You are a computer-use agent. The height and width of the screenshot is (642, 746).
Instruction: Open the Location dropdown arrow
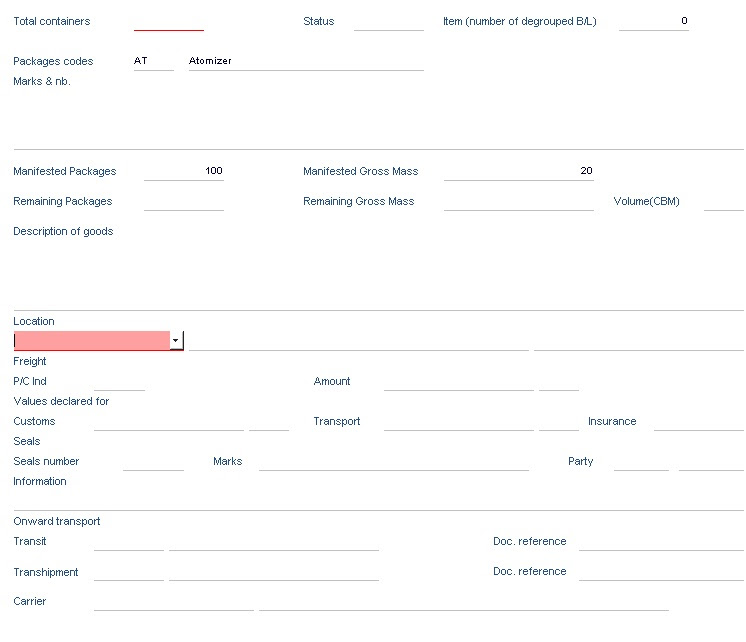pos(177,341)
